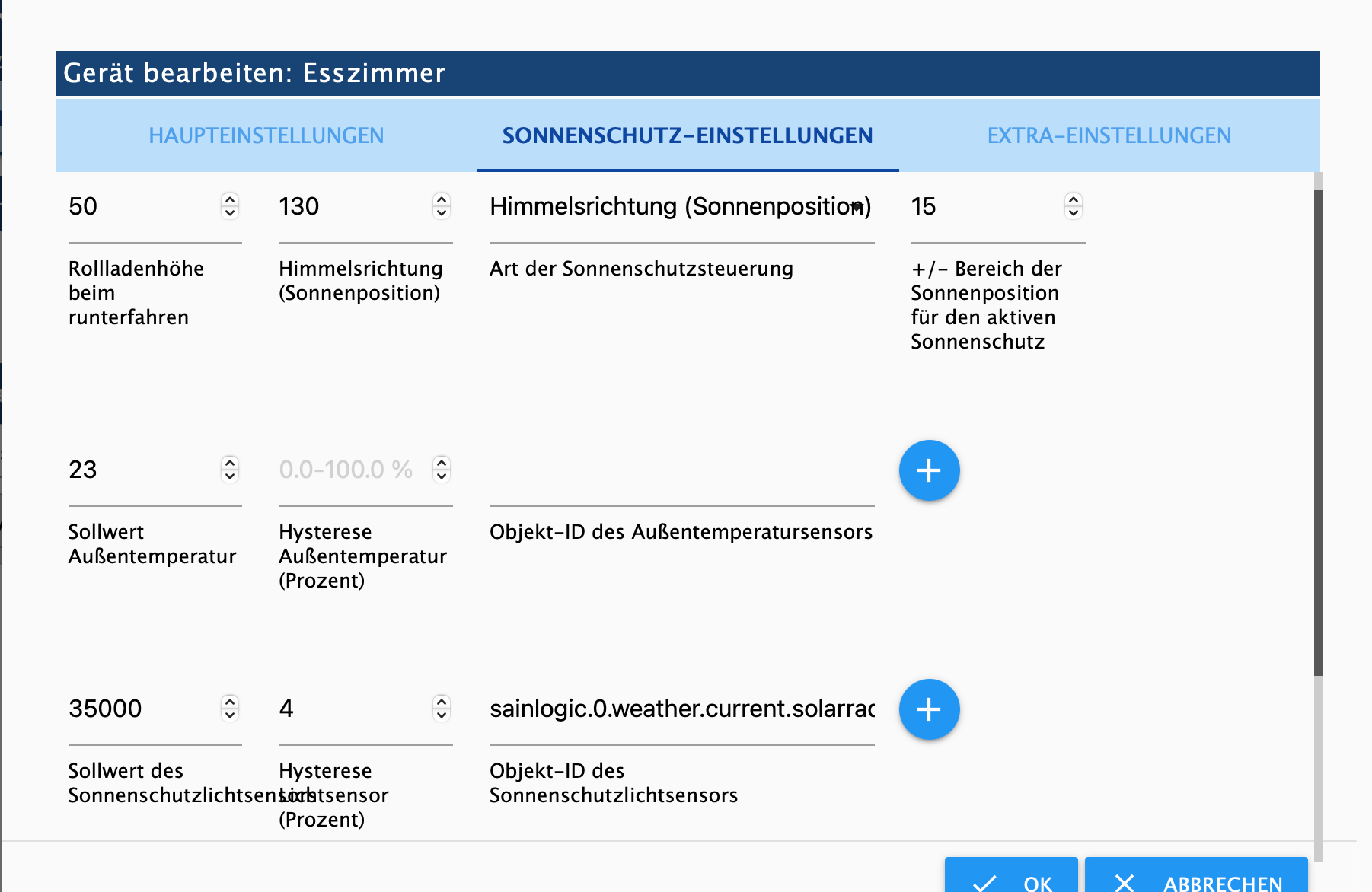Use the stepper on Sollwert Außentemperatur
The width and height of the screenshot is (1372, 892).
point(230,470)
